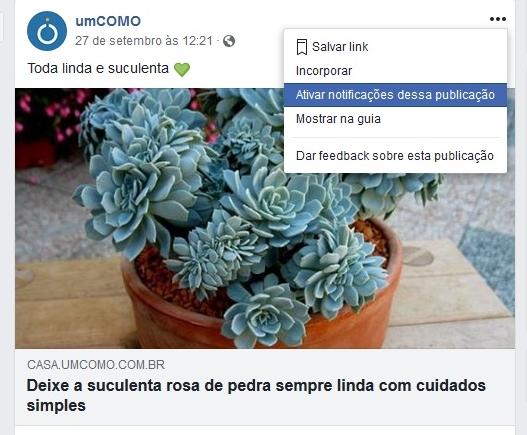Choose Dar feedback sobre esta publicação

point(395,156)
